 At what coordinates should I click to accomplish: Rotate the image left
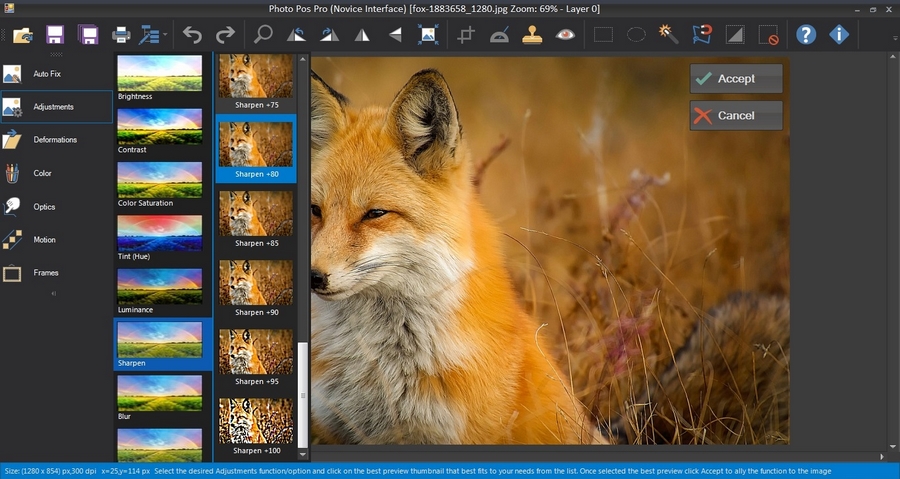coord(296,35)
